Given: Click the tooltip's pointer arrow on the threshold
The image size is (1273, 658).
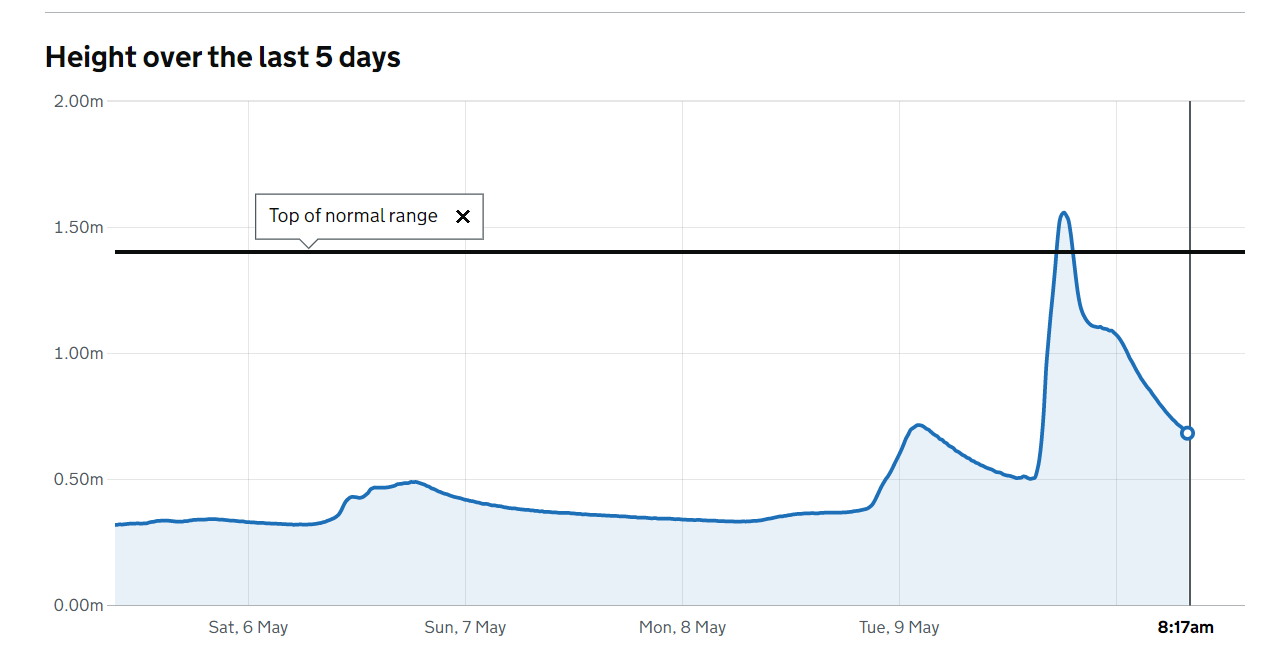Looking at the screenshot, I should coord(309,244).
